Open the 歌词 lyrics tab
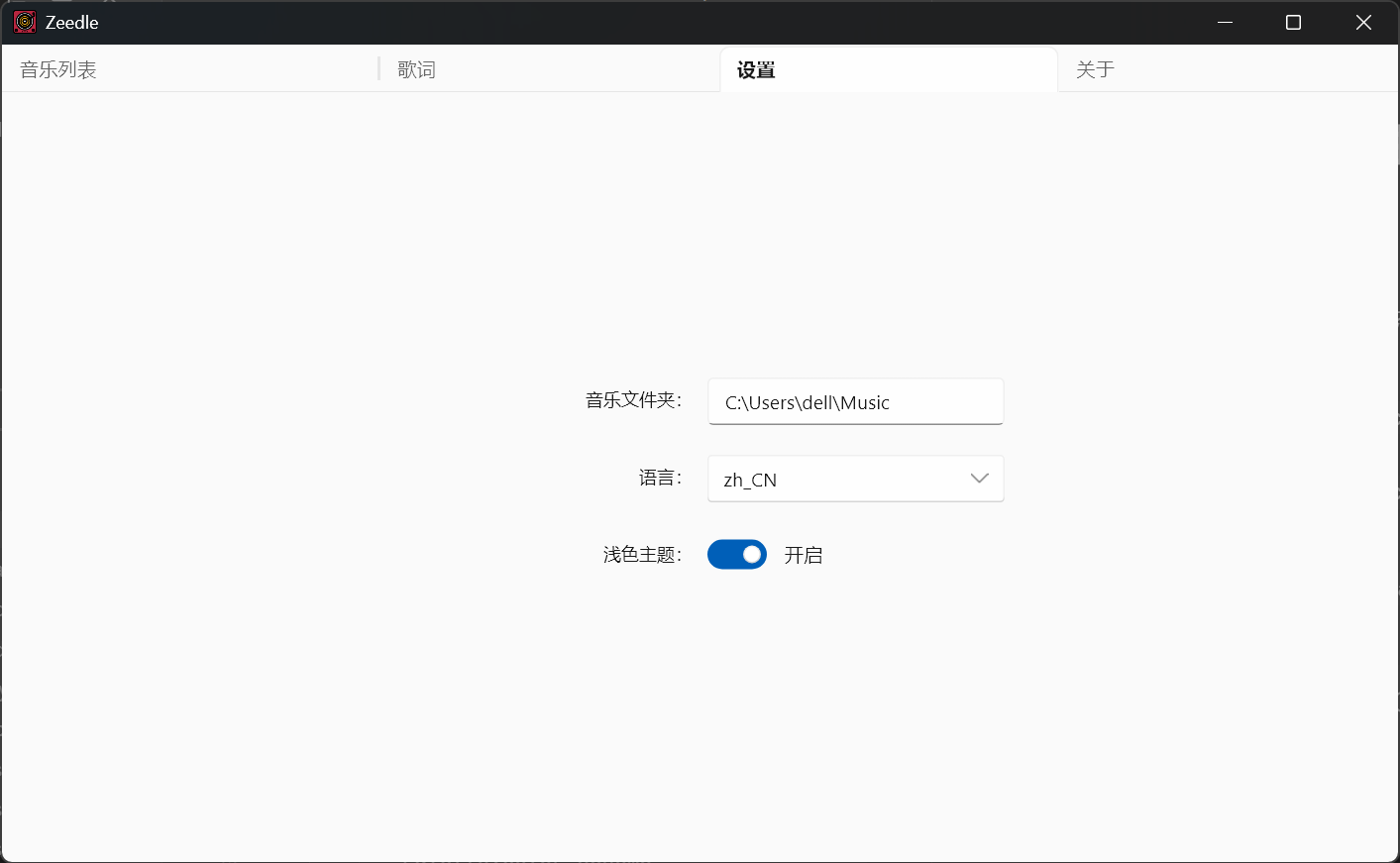This screenshot has height=863, width=1400. [x=417, y=69]
